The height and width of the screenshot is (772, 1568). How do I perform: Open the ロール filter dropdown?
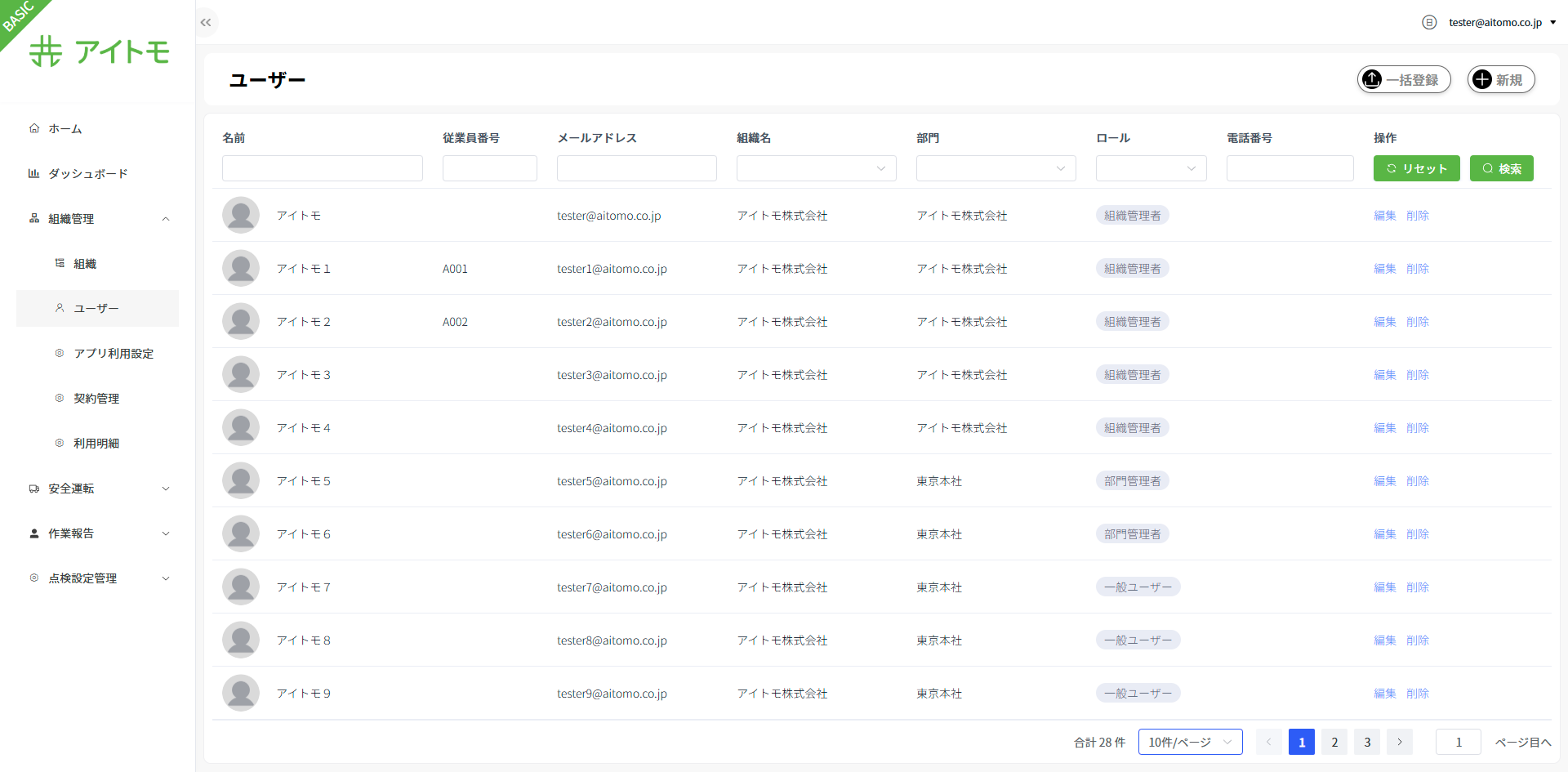tap(1151, 168)
